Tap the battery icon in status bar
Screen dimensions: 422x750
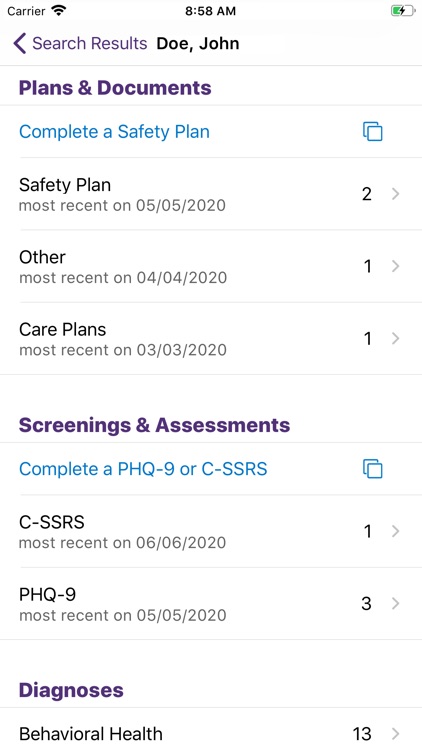(403, 11)
